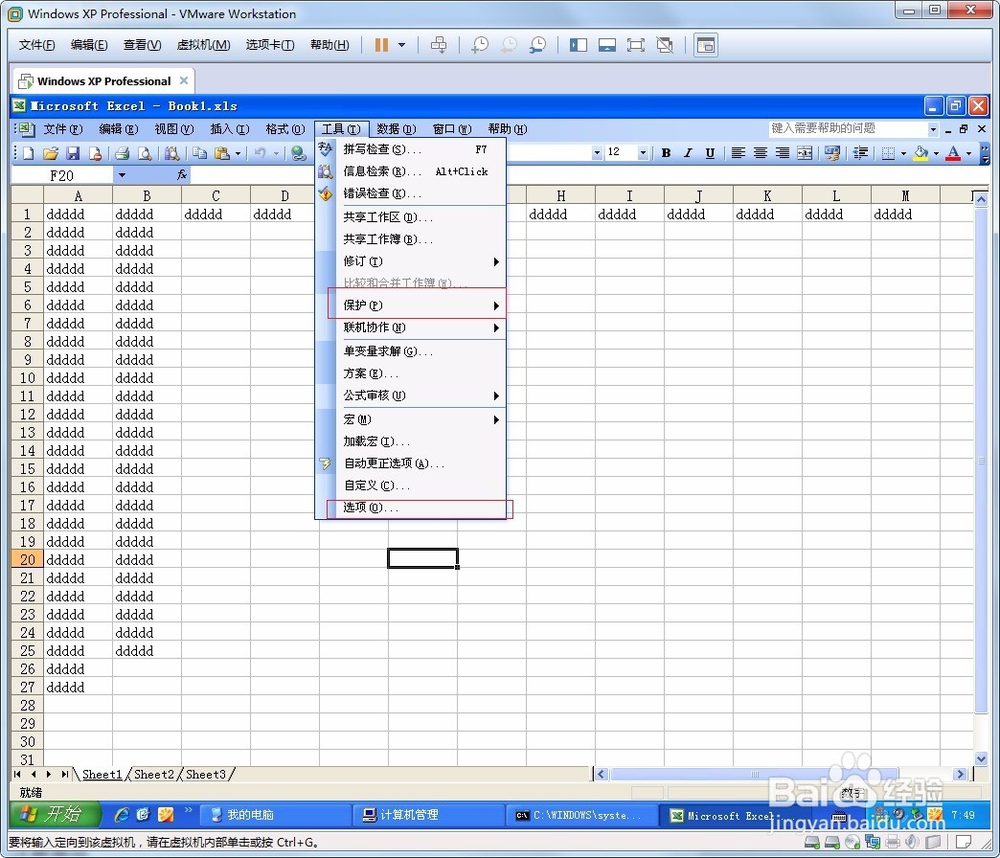Select column H header
The height and width of the screenshot is (858, 1000).
pos(561,195)
